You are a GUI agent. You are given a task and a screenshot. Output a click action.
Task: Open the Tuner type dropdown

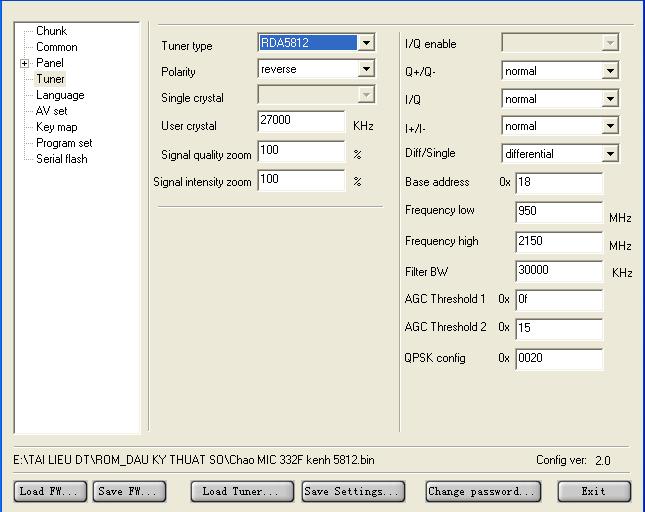(316, 42)
